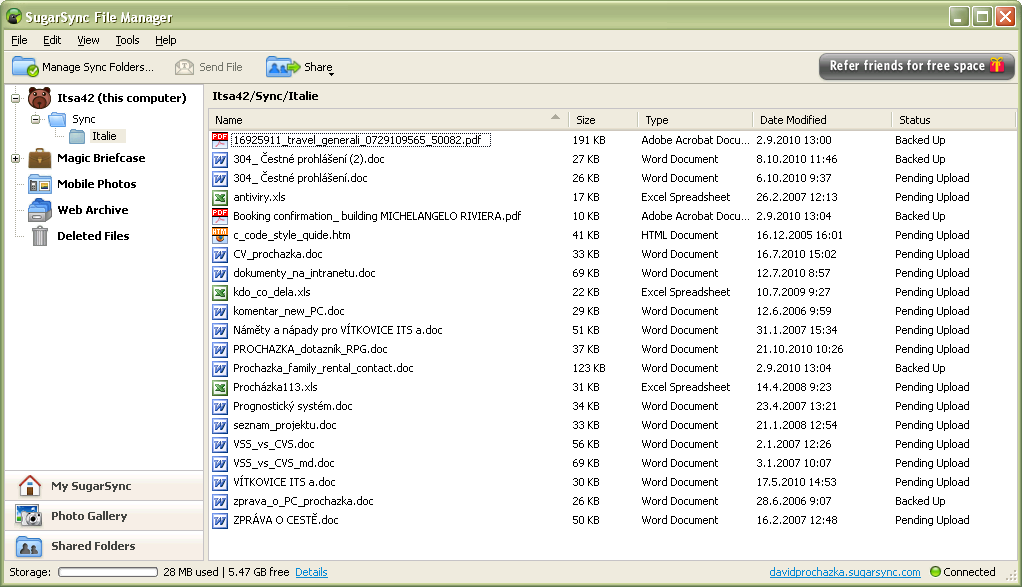Click the Italie folder icon in tree

click(77, 136)
